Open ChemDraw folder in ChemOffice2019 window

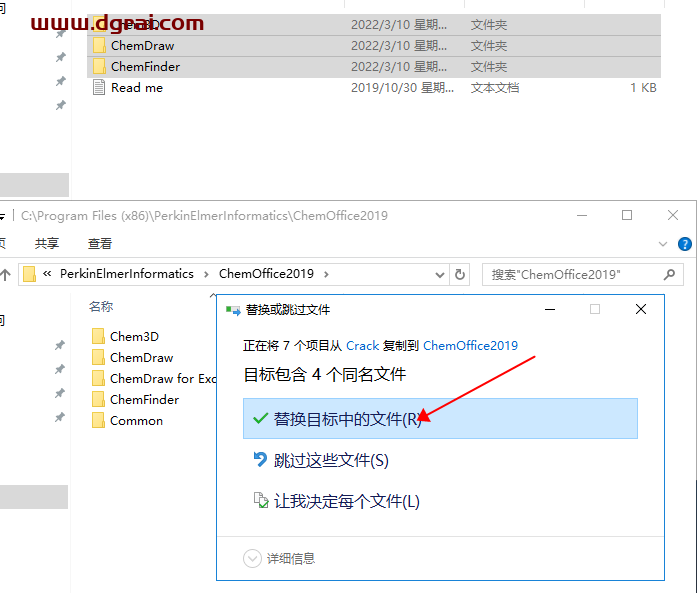[141, 357]
